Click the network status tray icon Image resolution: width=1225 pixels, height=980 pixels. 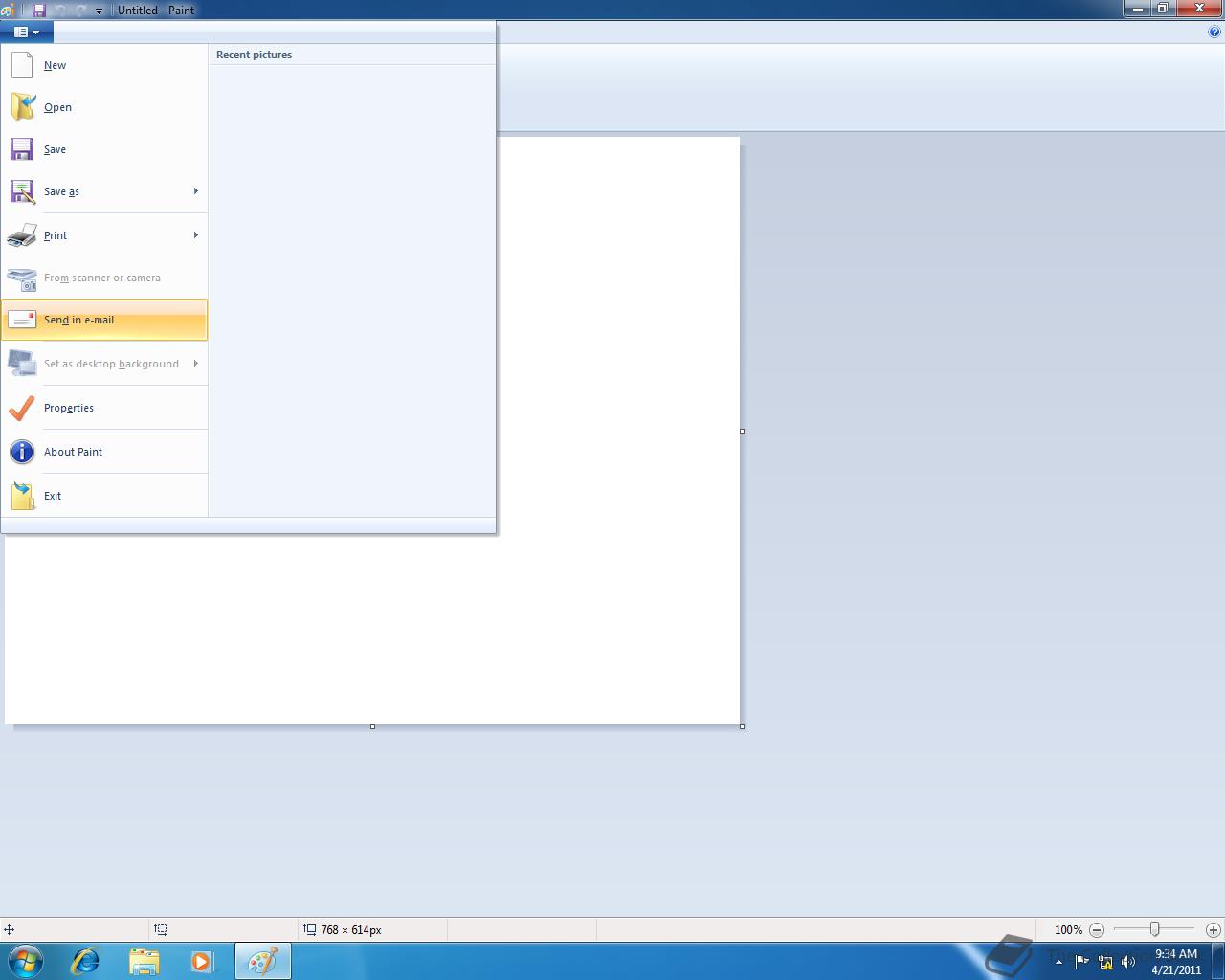coord(1105,962)
